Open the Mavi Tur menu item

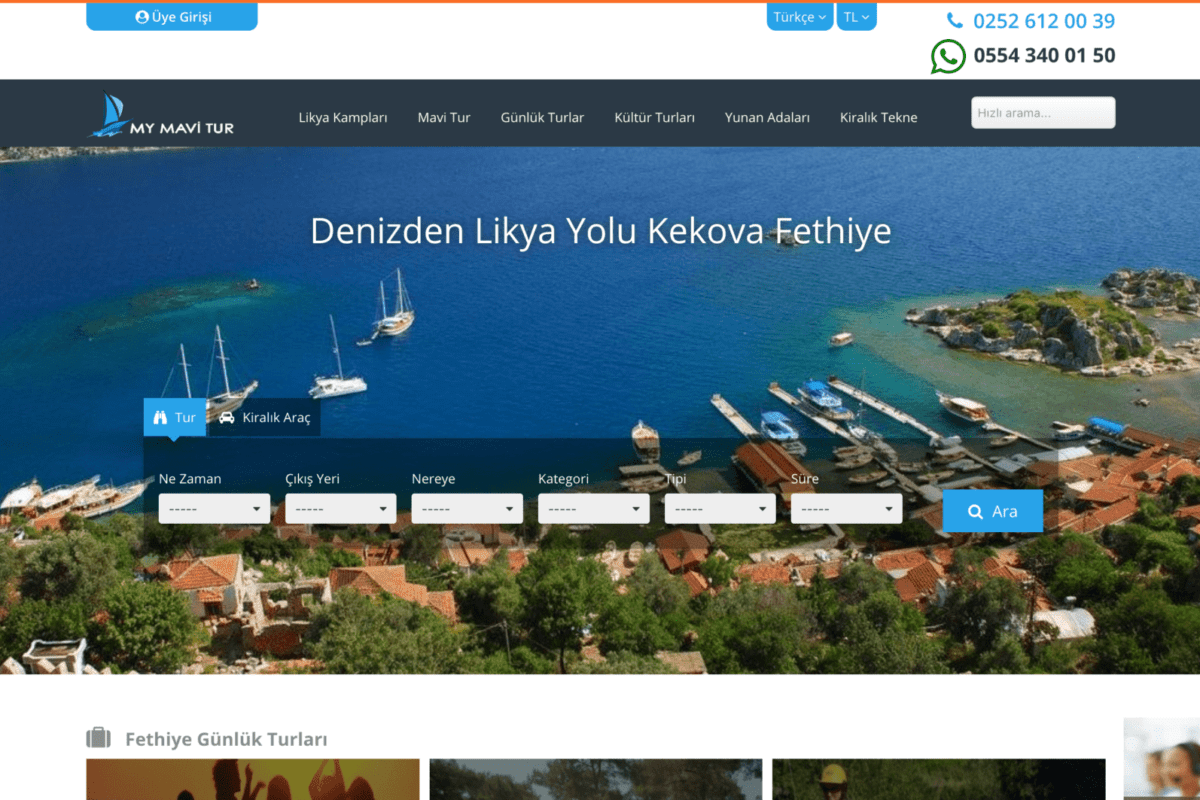pyautogui.click(x=444, y=117)
